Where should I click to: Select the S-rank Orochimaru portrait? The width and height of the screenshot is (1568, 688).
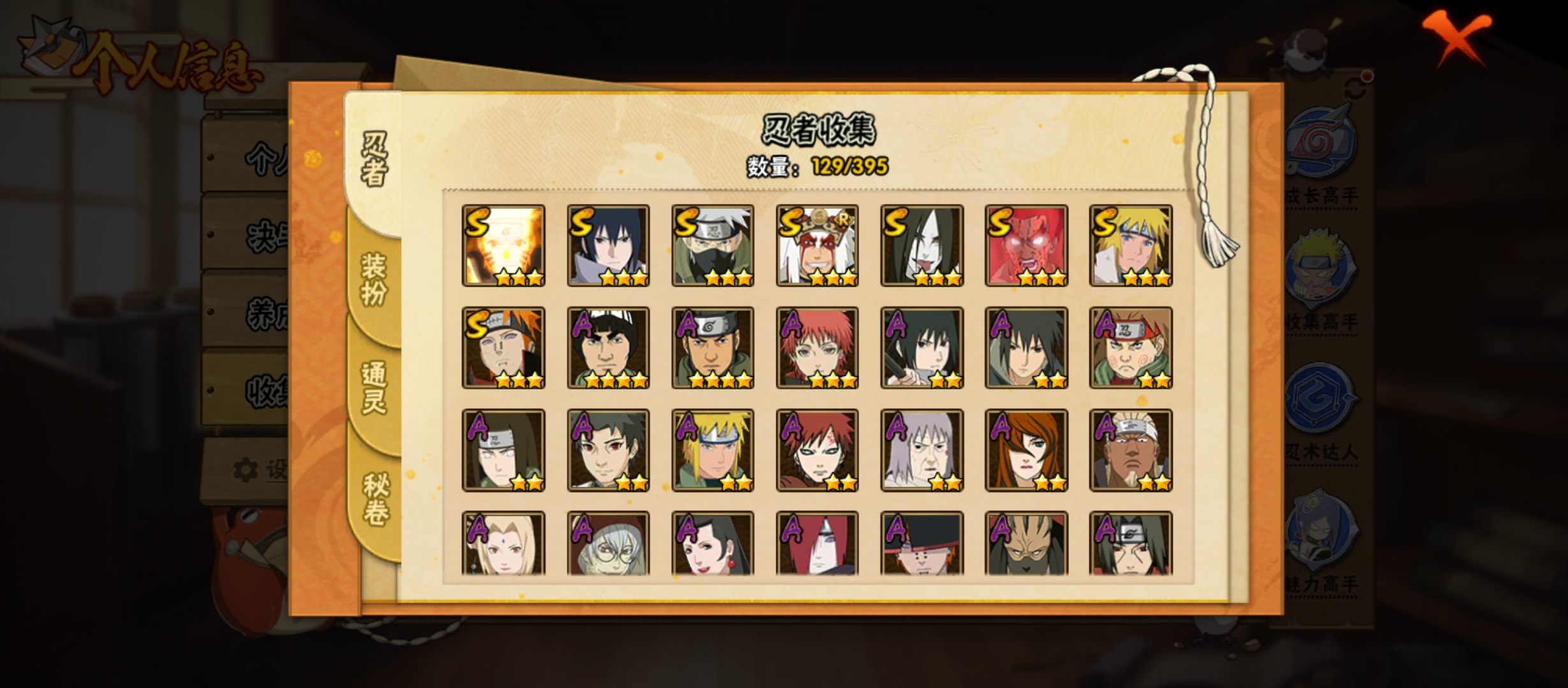921,245
